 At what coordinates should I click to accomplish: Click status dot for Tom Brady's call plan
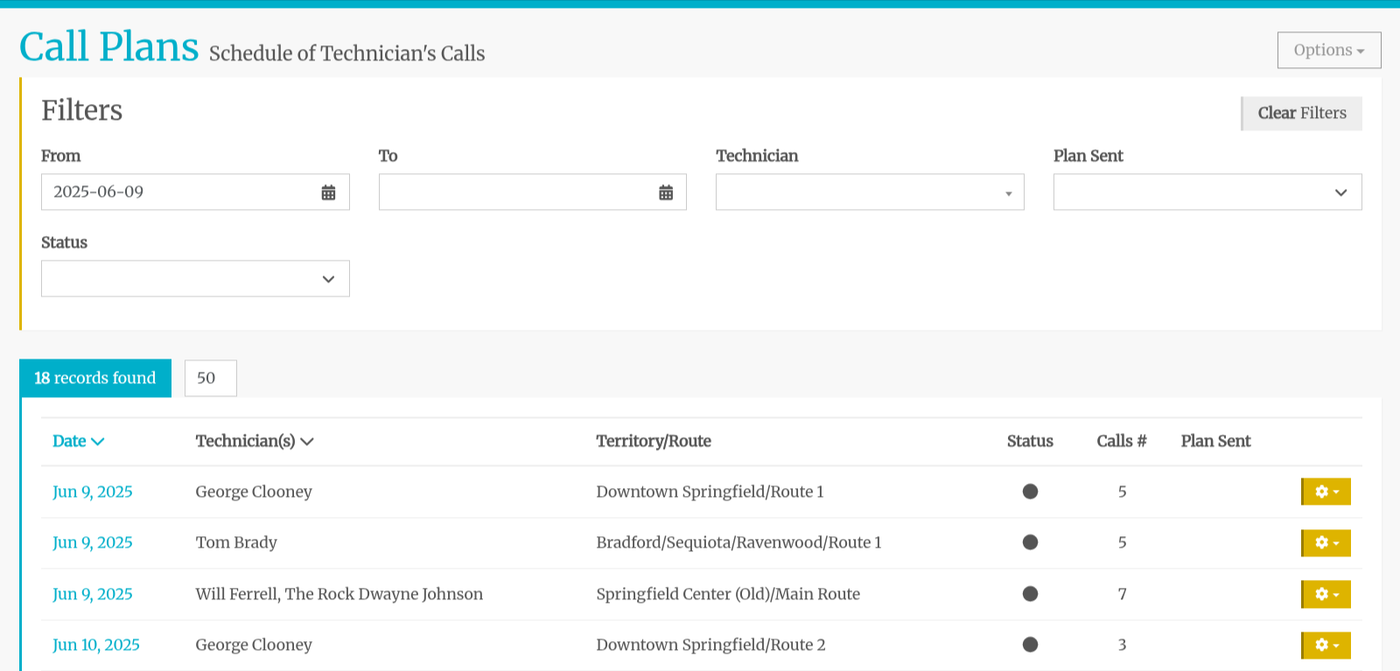click(x=1030, y=542)
